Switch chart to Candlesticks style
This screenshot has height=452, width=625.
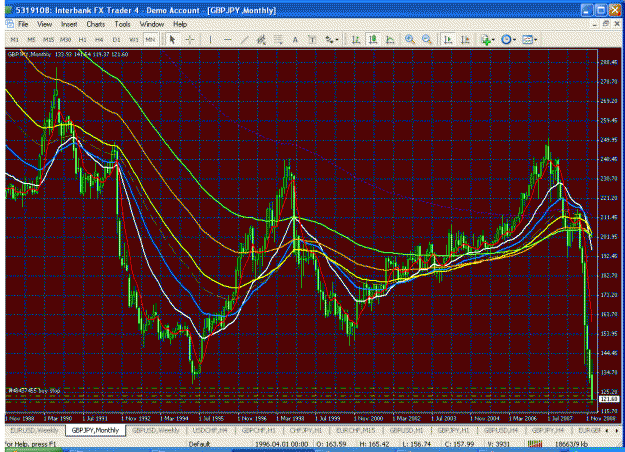373,39
